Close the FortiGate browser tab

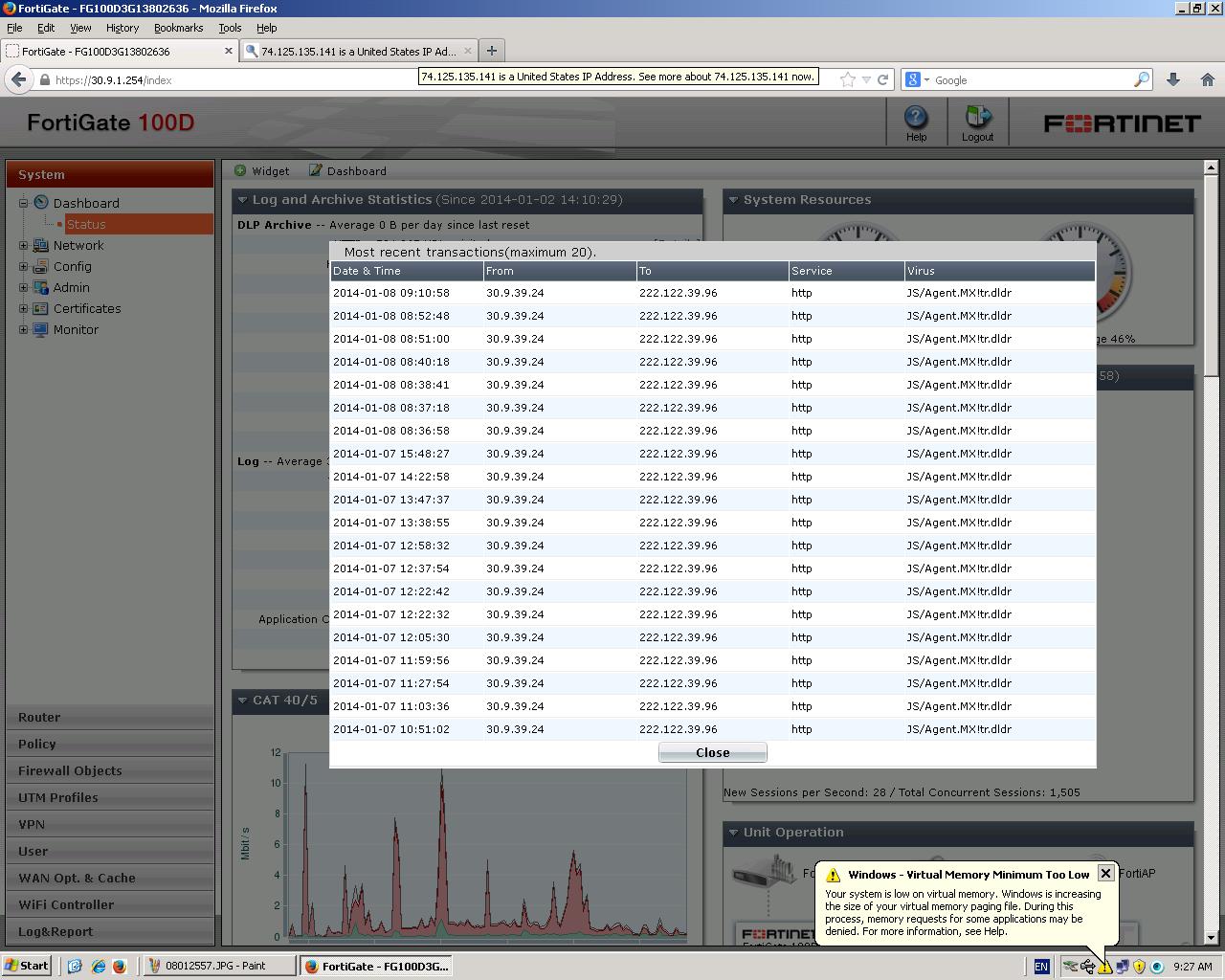point(228,51)
